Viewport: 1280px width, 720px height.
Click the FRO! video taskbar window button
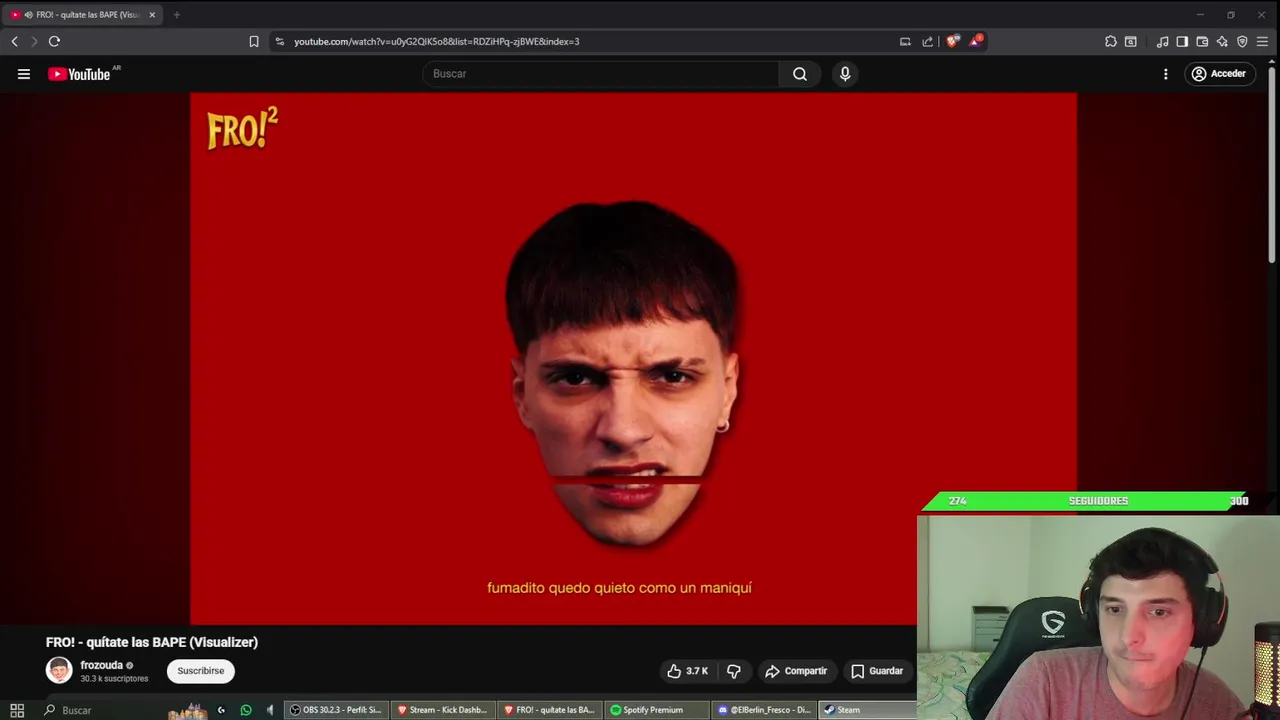tap(549, 710)
